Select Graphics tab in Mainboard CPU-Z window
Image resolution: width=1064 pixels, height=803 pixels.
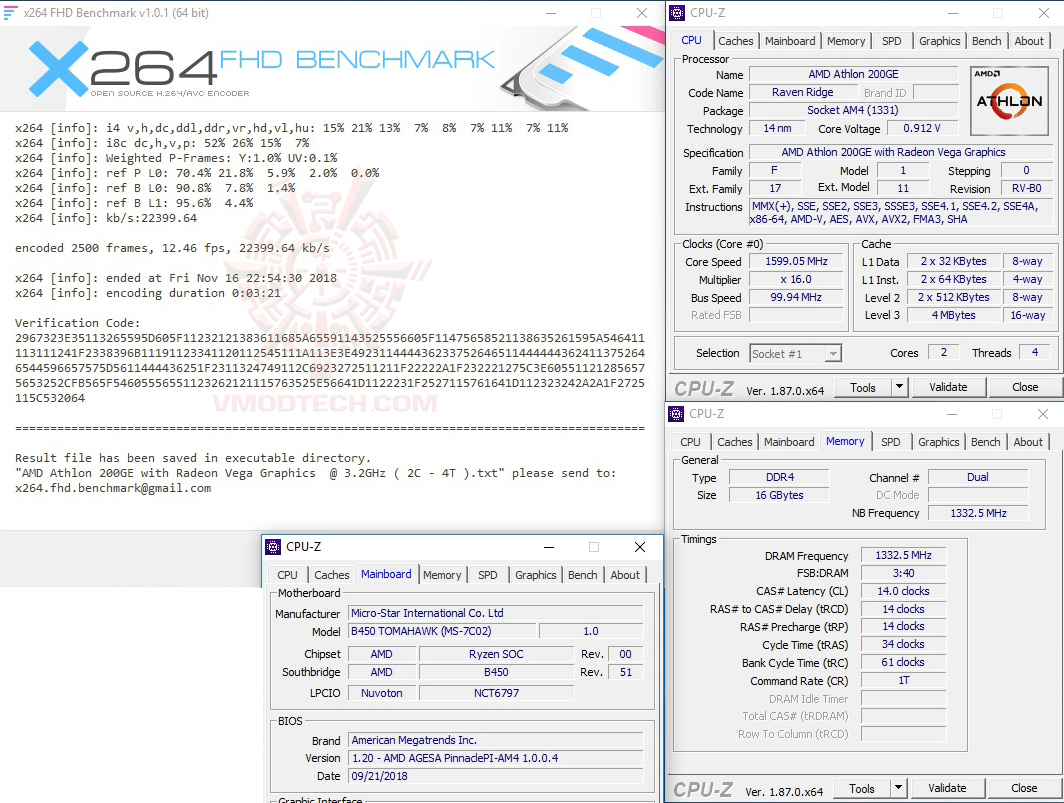coord(535,575)
